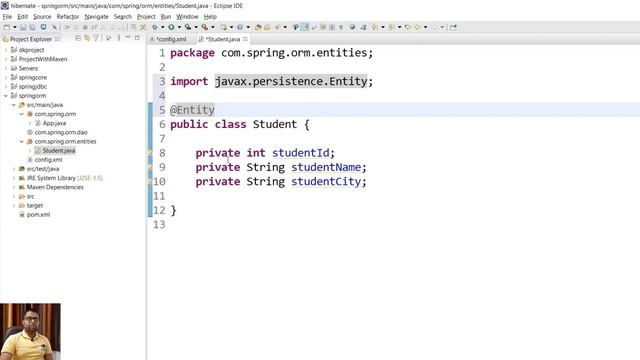Open the Window menu
The image size is (640, 360).
coord(187,17)
